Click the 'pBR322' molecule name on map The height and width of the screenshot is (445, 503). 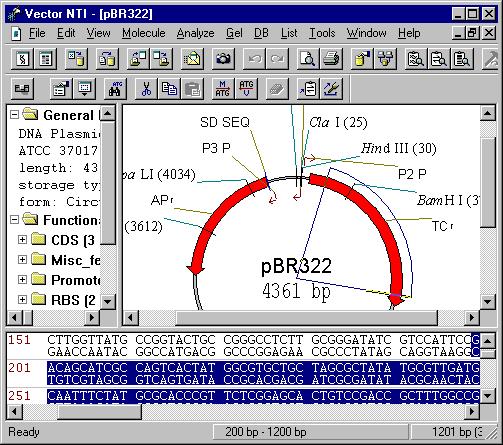click(x=296, y=266)
